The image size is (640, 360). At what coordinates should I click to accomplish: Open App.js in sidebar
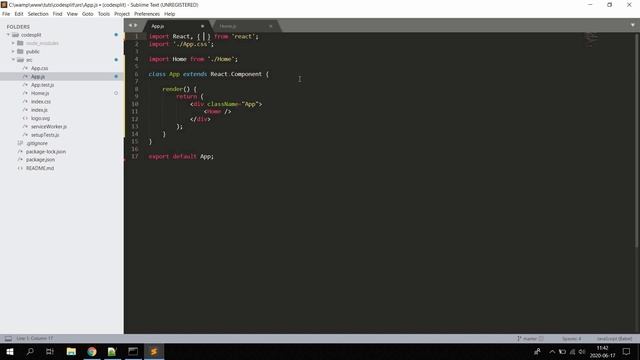pyautogui.click(x=38, y=77)
